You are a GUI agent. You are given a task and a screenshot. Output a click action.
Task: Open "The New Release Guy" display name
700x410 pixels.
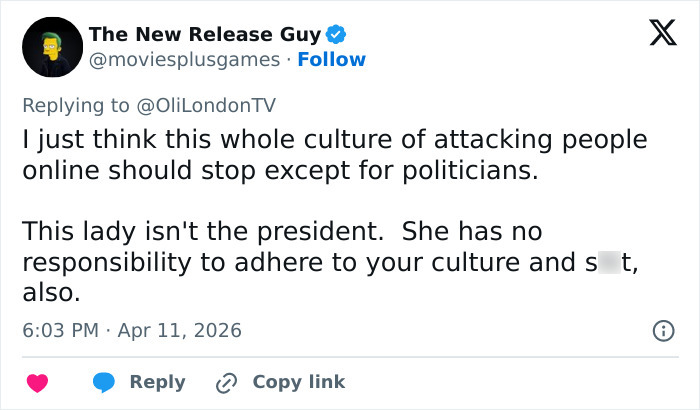point(205,35)
